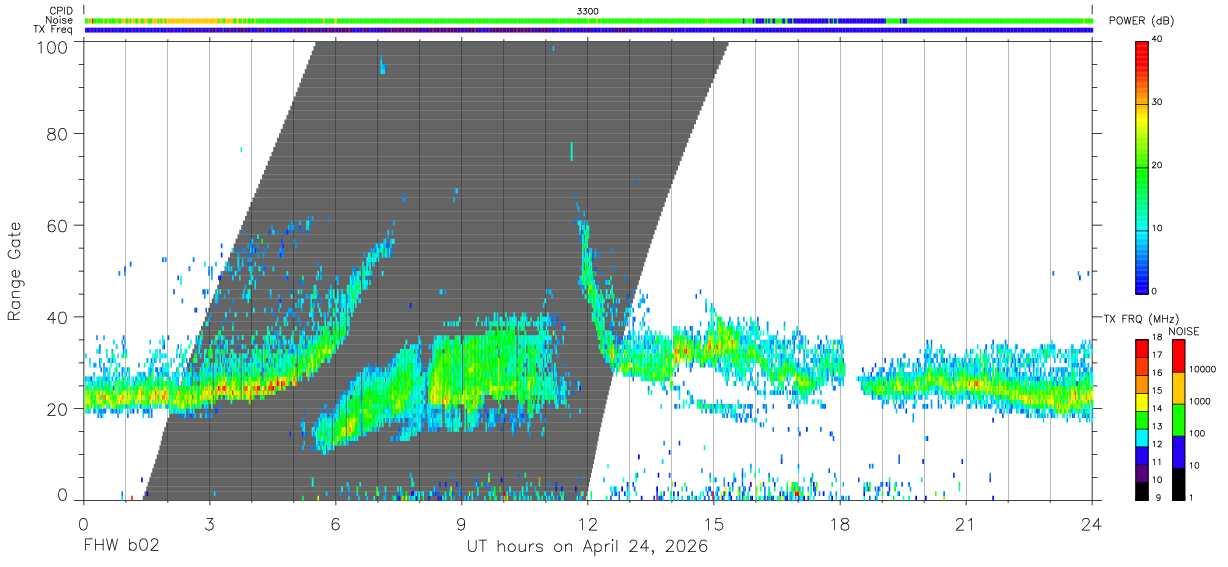Click the CPID value 3300
The width and height of the screenshot is (1228, 567).
588,11
